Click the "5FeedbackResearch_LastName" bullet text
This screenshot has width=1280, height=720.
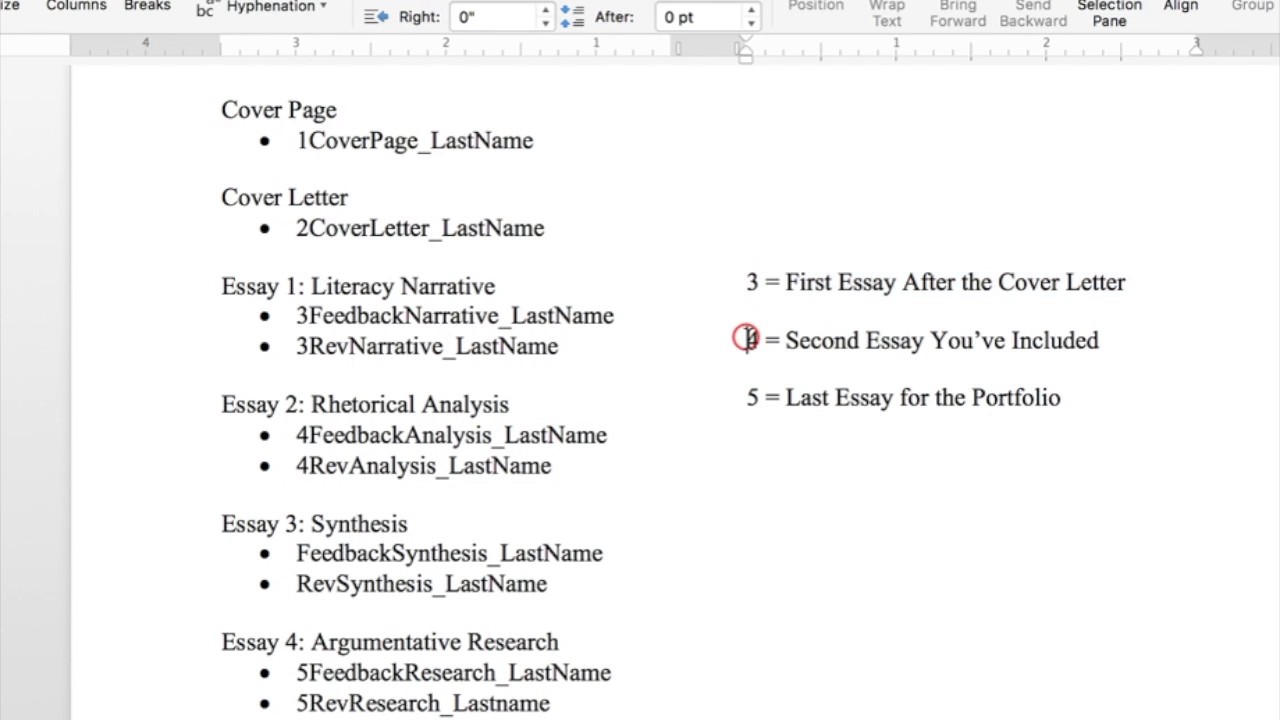[454, 673]
